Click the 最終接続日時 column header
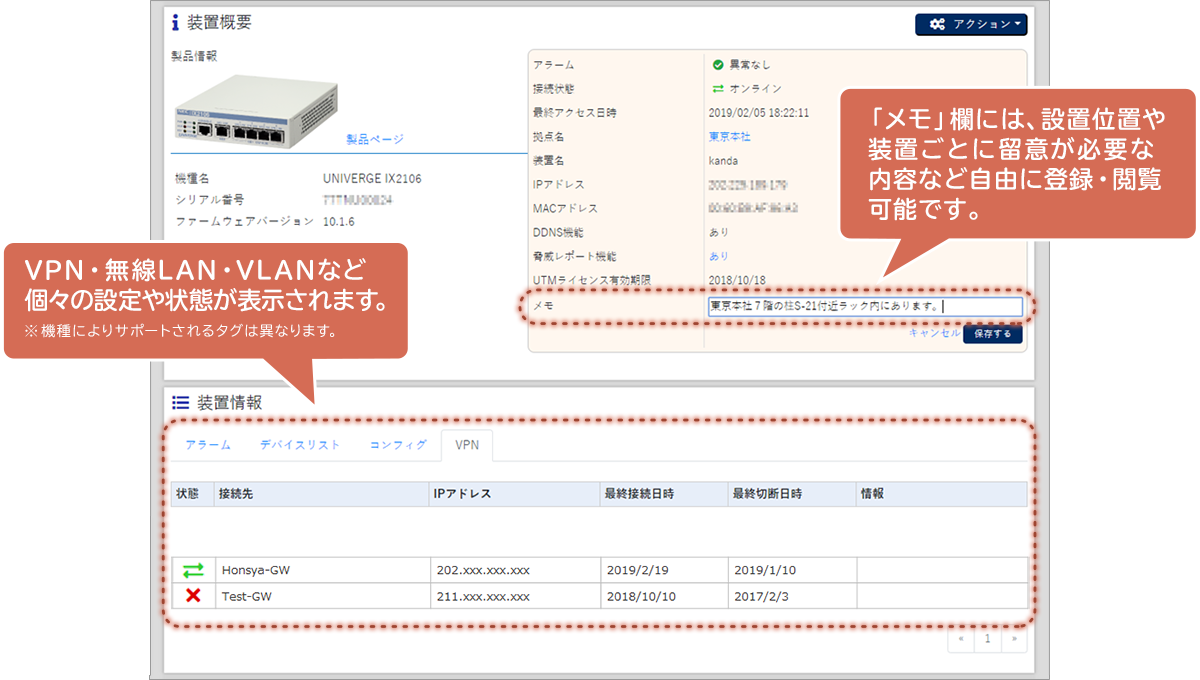The image size is (1200, 680). [663, 494]
